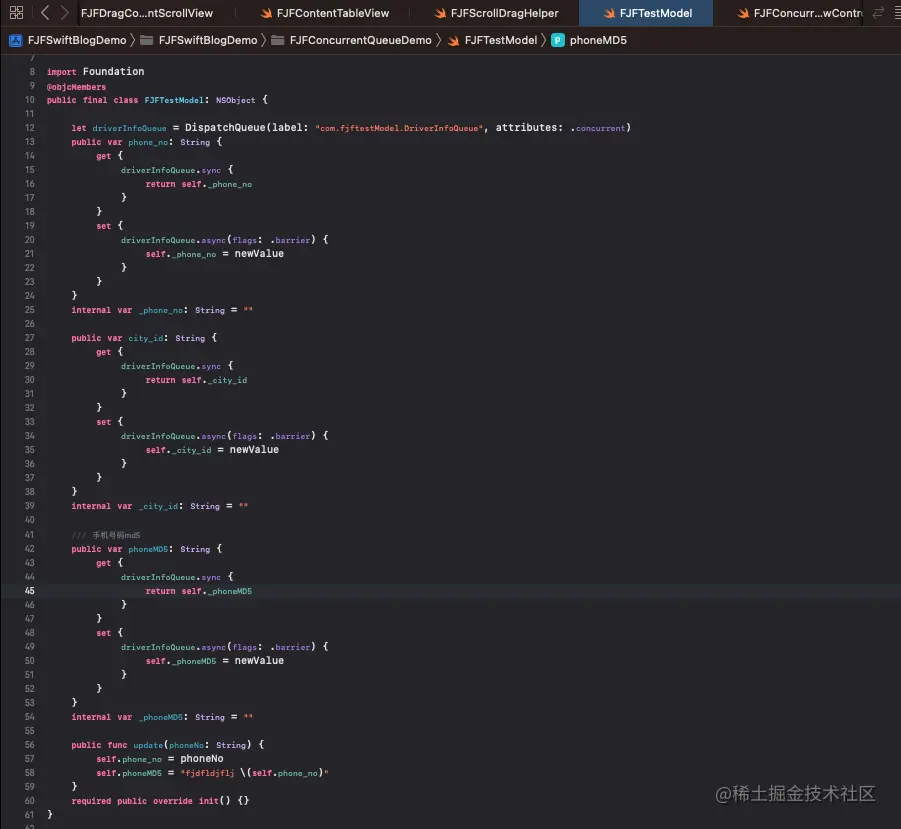The width and height of the screenshot is (901, 829).
Task: Click the Swift icon on FJFContentTableView tab
Action: point(266,13)
